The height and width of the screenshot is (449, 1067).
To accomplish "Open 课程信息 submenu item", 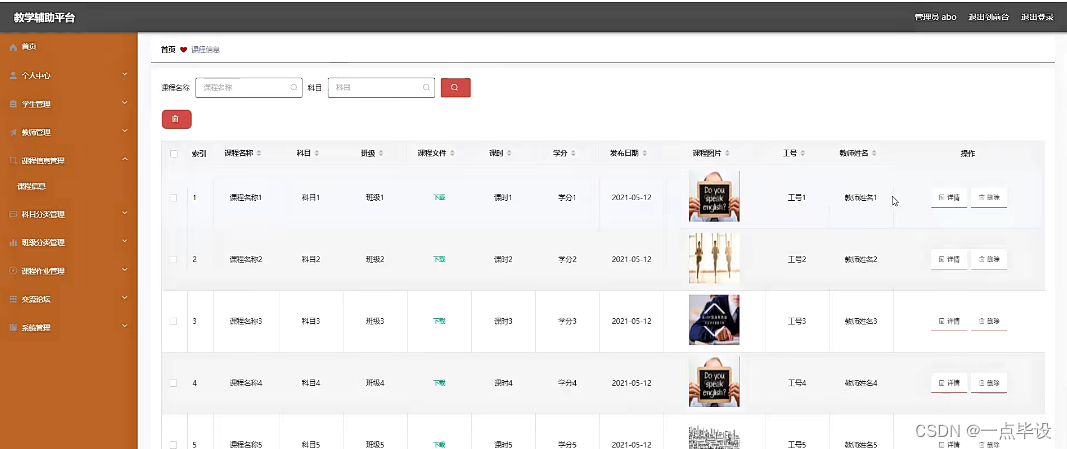I will (x=31, y=186).
